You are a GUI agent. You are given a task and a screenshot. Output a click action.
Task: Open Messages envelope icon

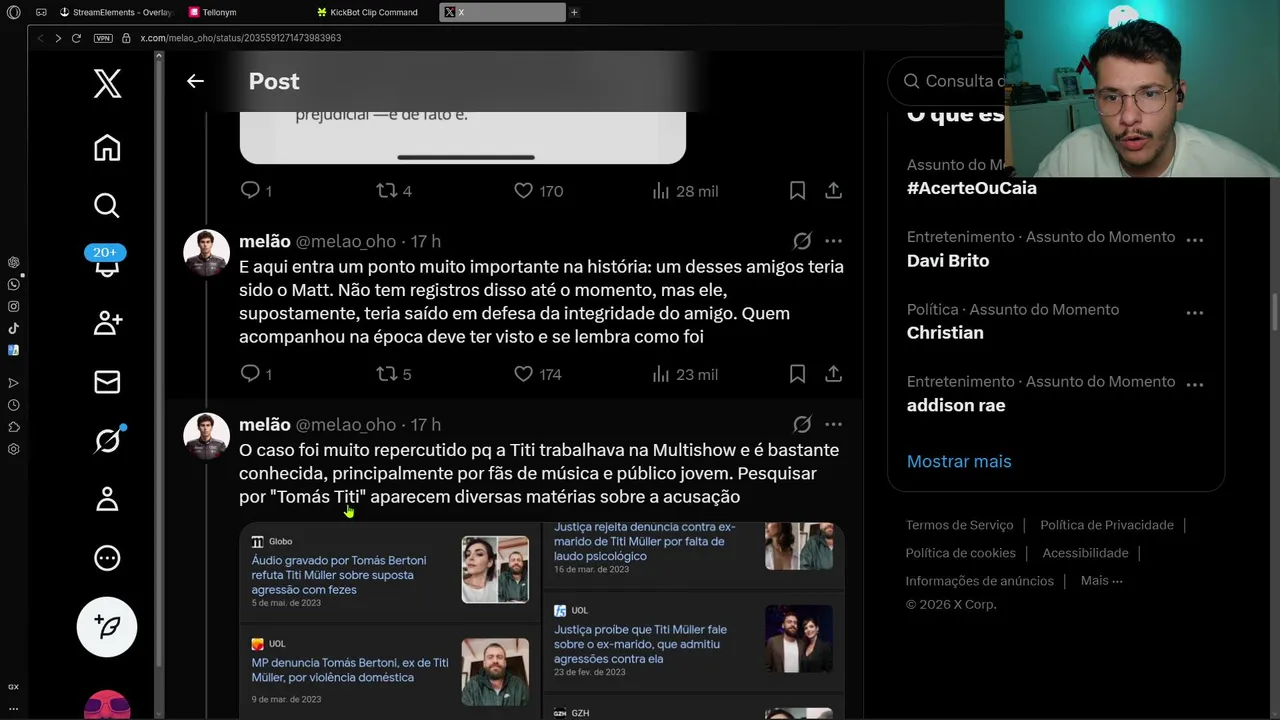[x=107, y=382]
